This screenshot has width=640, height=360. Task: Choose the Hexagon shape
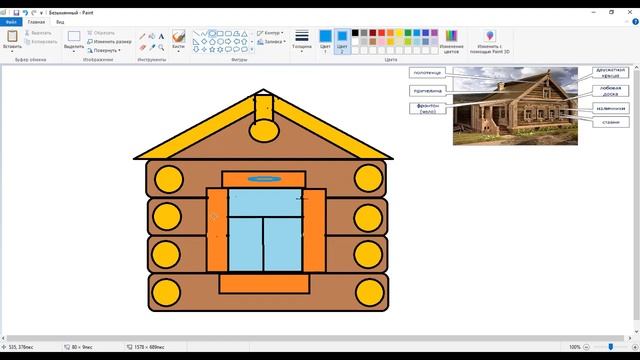(220, 42)
